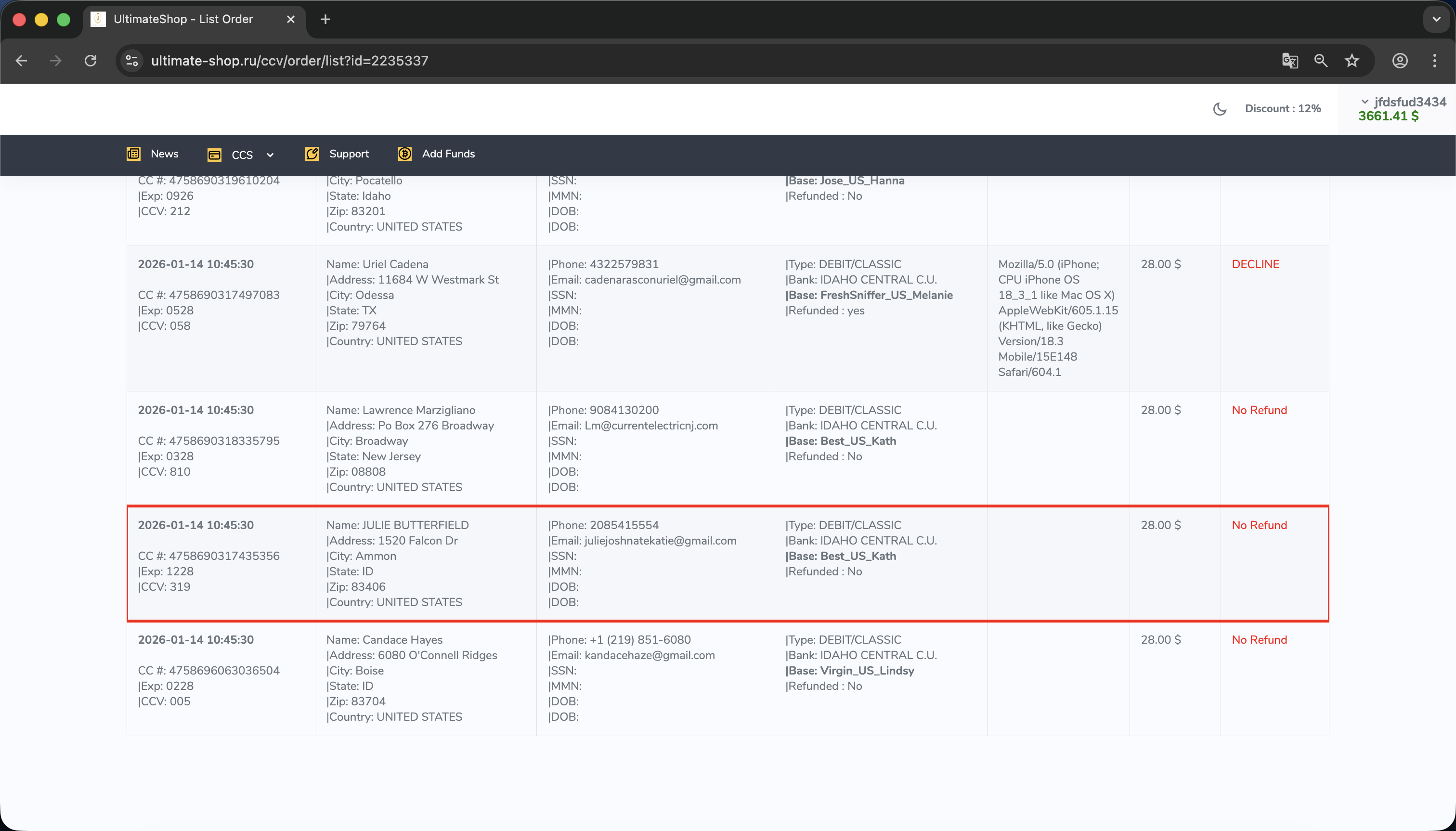Open a new browser tab
Viewport: 1456px width, 831px height.
pyautogui.click(x=325, y=19)
